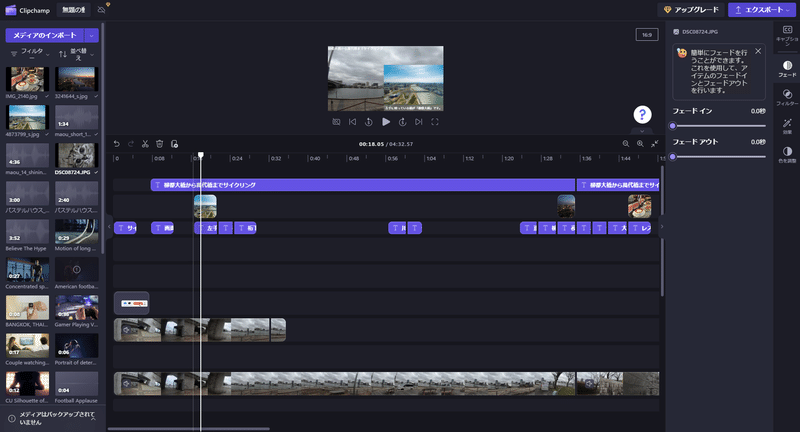Select the 3241644_s.jpg media thumbnail
The image size is (800, 432).
click(x=77, y=79)
